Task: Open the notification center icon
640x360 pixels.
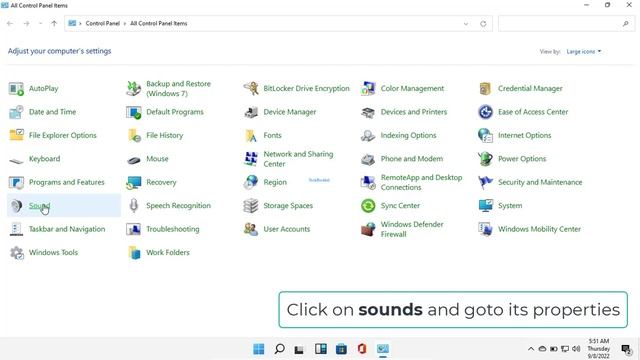Action: coord(626,349)
